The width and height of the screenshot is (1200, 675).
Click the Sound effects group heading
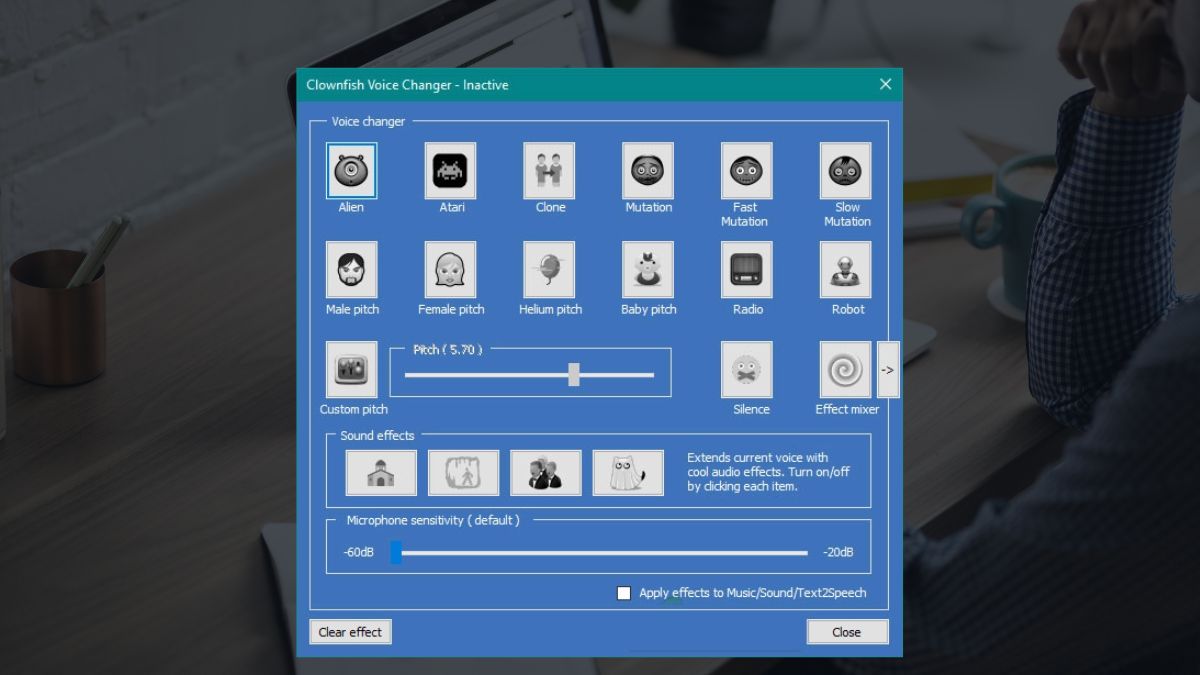tap(377, 435)
